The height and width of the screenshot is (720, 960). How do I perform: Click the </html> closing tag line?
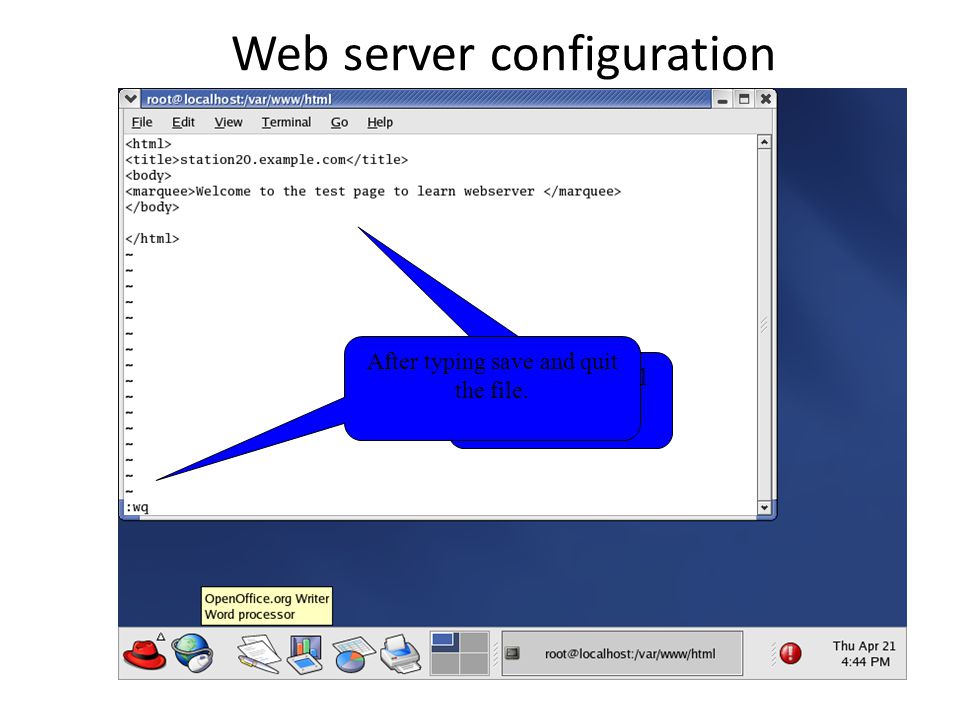pyautogui.click(x=152, y=239)
